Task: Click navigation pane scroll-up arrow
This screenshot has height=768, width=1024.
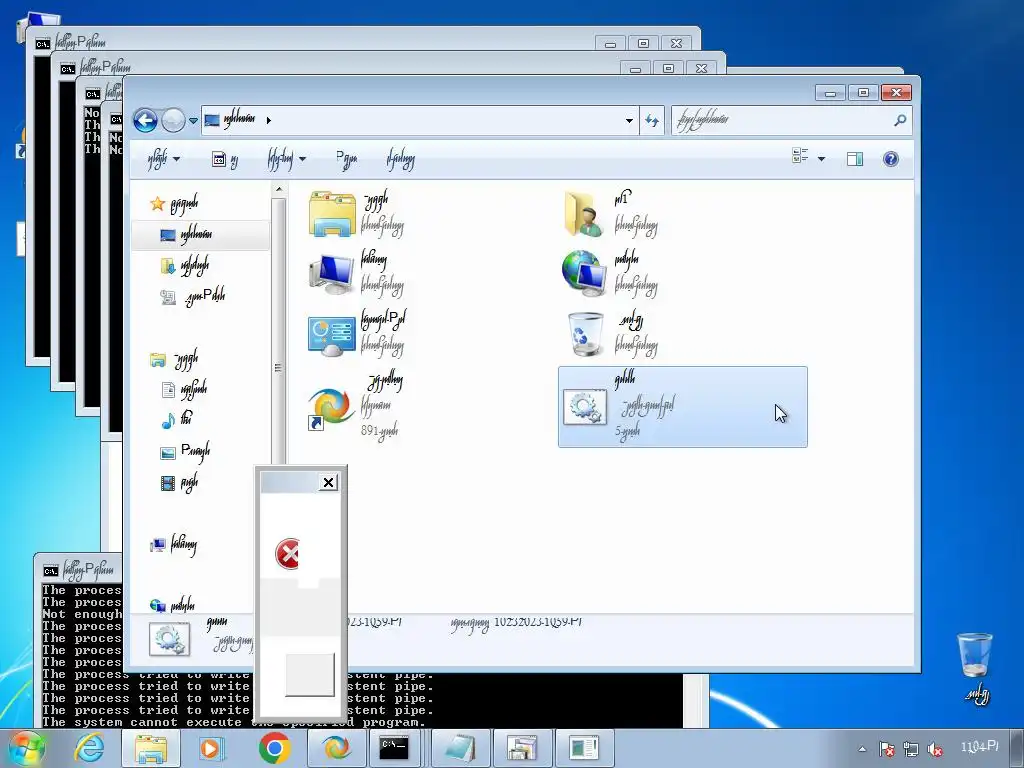Action: [279, 190]
